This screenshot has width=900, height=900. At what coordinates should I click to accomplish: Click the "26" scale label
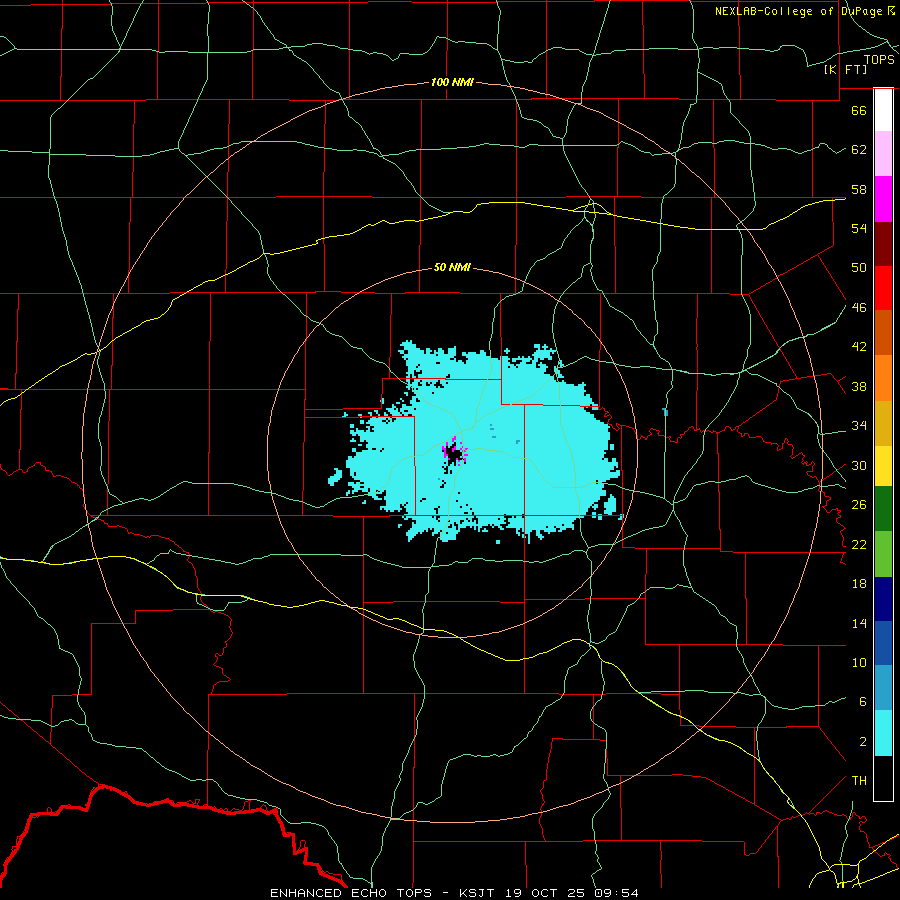pyautogui.click(x=859, y=505)
